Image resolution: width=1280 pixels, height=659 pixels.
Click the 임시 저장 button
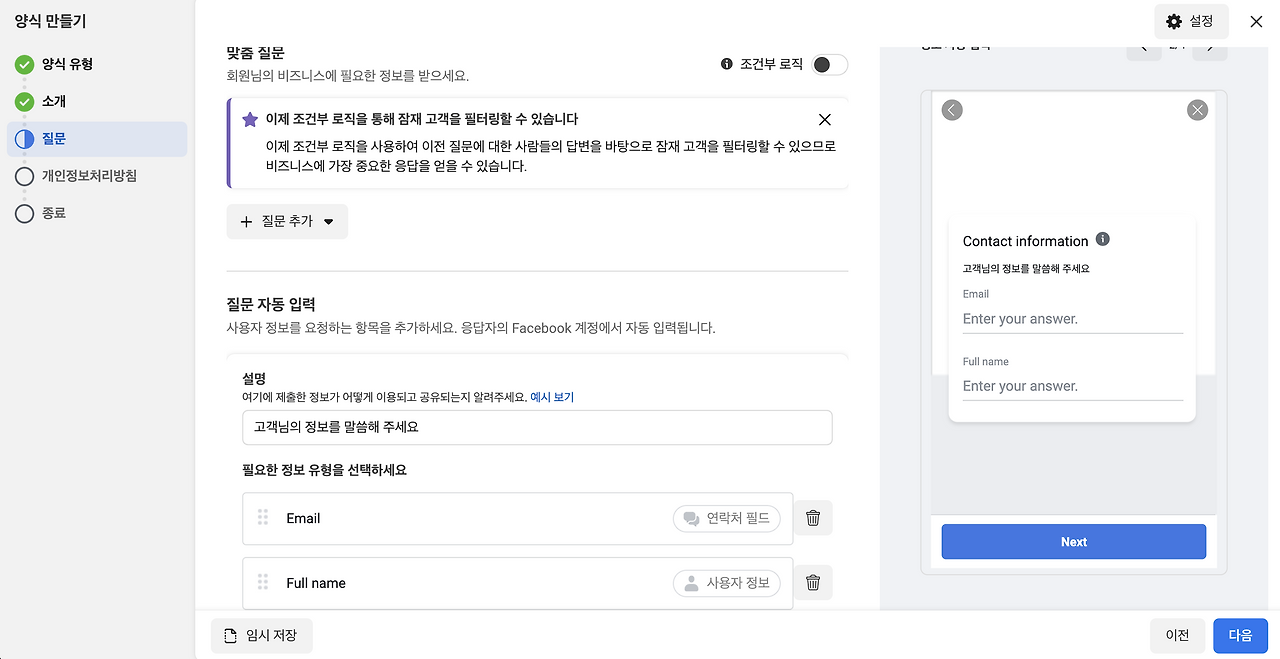(261, 635)
